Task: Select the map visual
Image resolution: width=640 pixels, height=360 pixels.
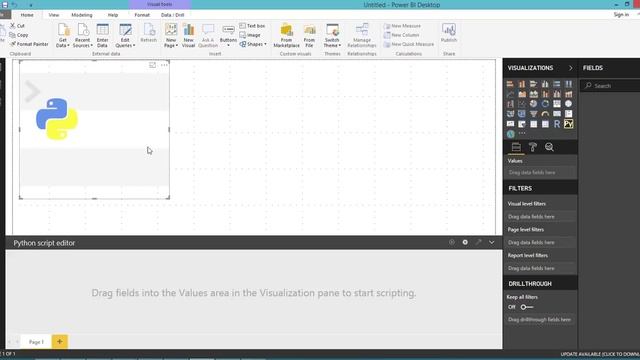Action: click(x=569, y=104)
